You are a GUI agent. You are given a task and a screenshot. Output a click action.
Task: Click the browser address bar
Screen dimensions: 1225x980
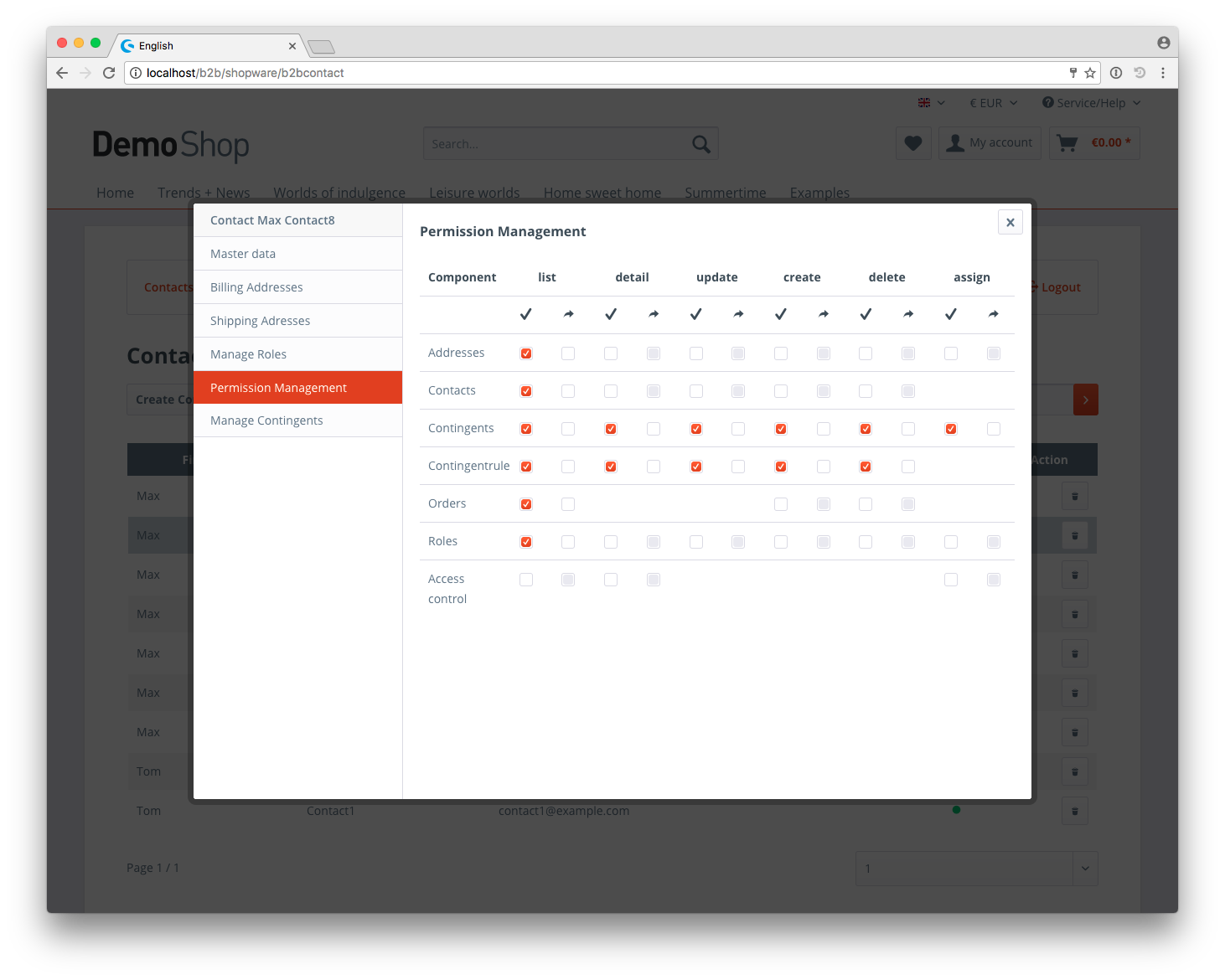587,73
